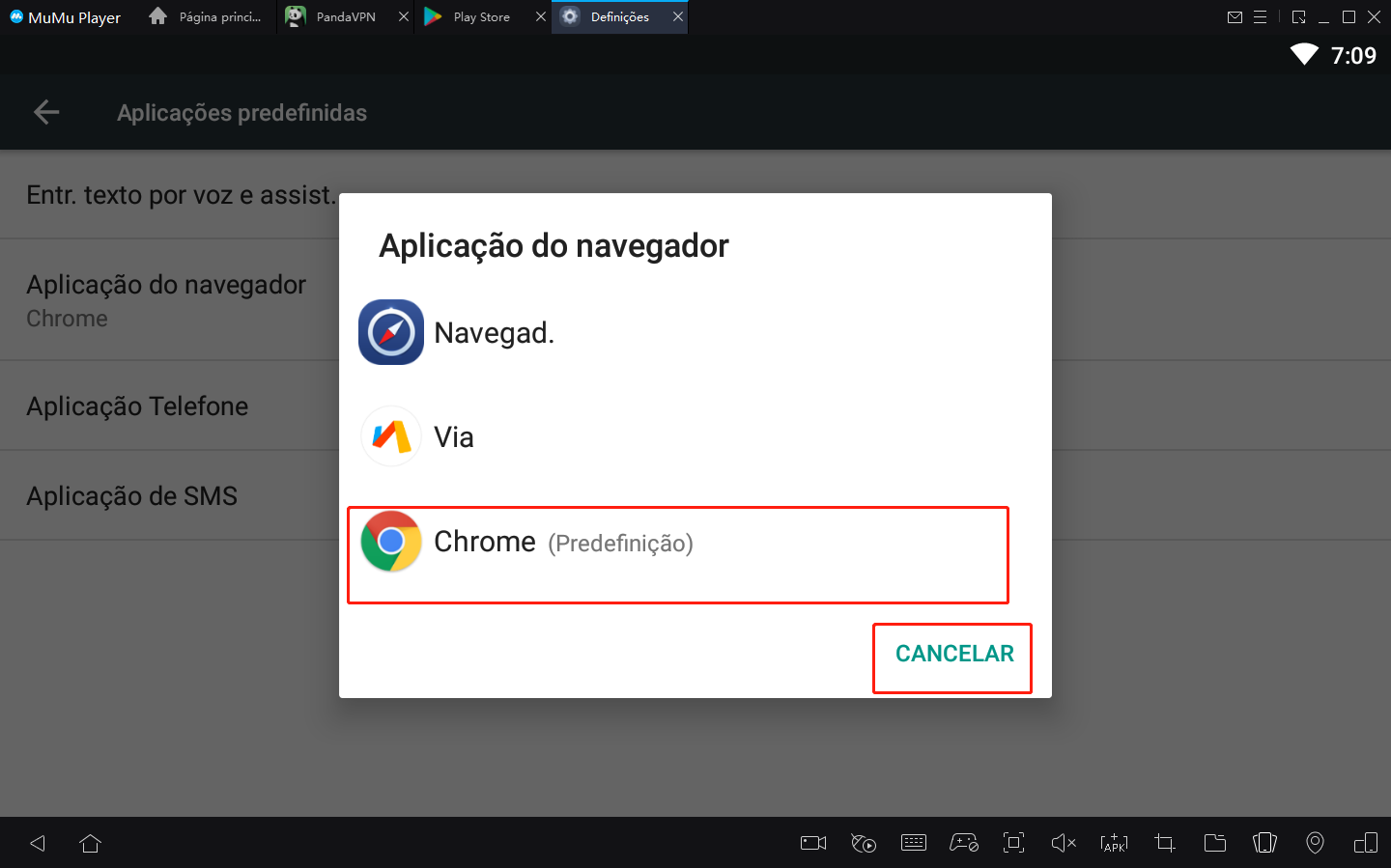The width and height of the screenshot is (1391, 868).
Task: Start screen recording in MuMu toolbar
Action: (812, 842)
